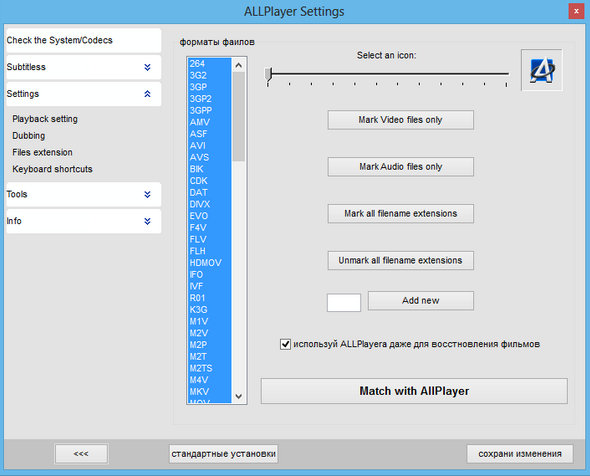Select the DIVX extension in list
The height and width of the screenshot is (476, 590).
point(210,204)
